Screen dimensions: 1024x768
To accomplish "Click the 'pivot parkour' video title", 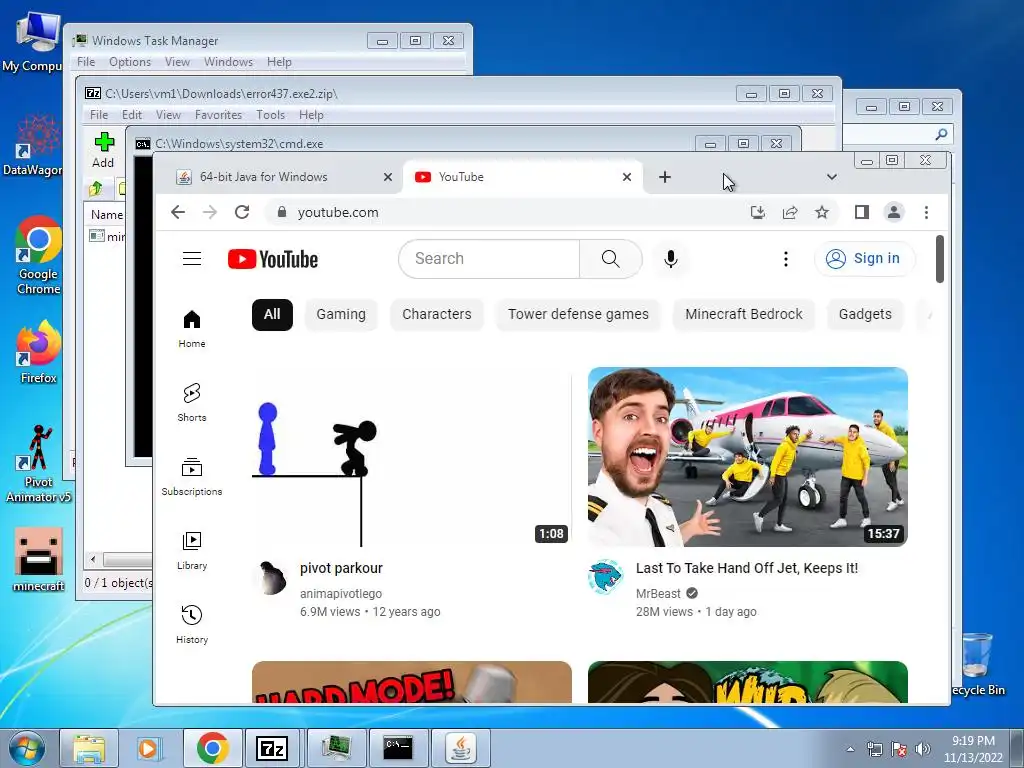I will tap(341, 568).
